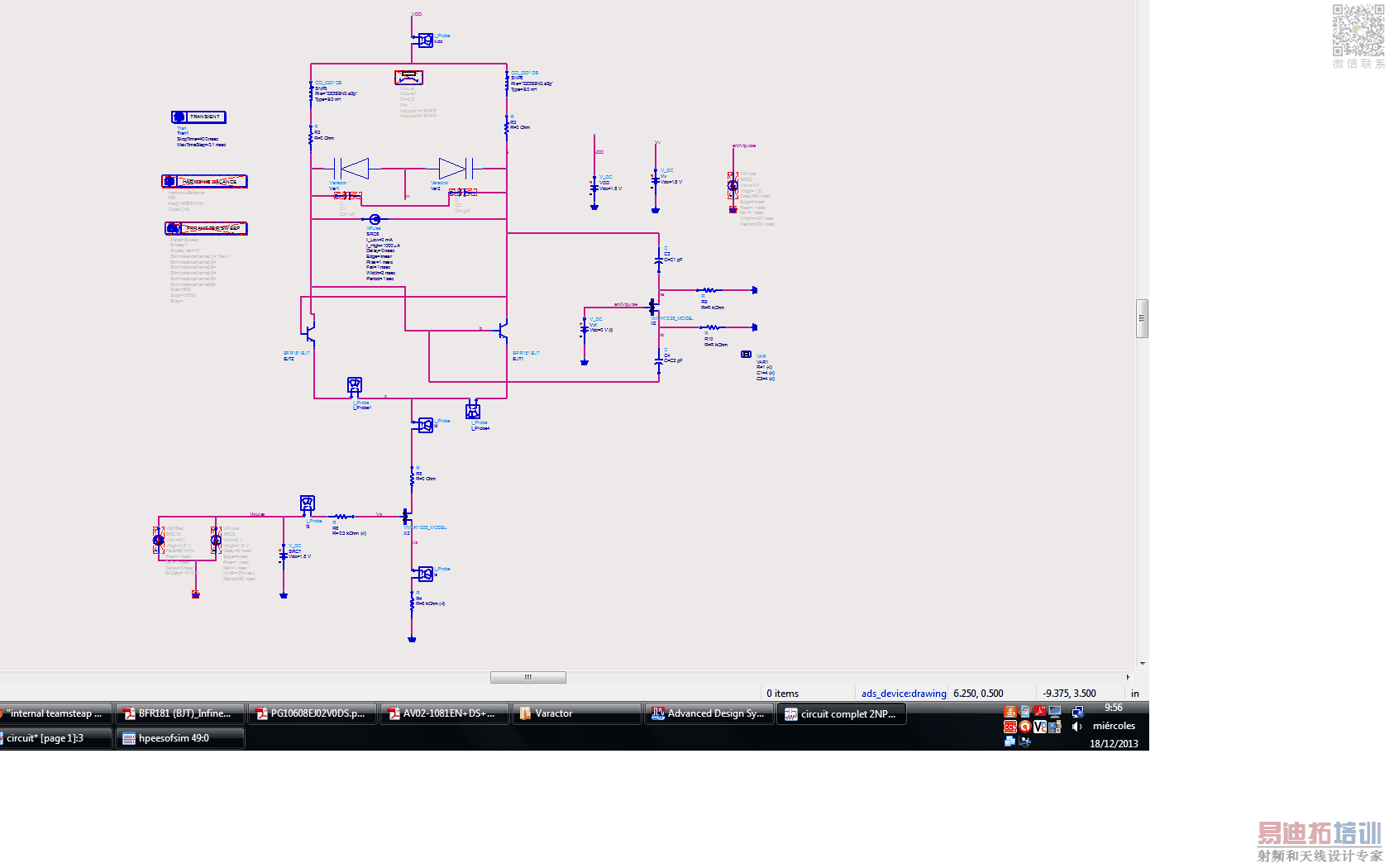Select resistor R10 on the lower output
Viewport: 1389px width, 868px height.
point(712,327)
